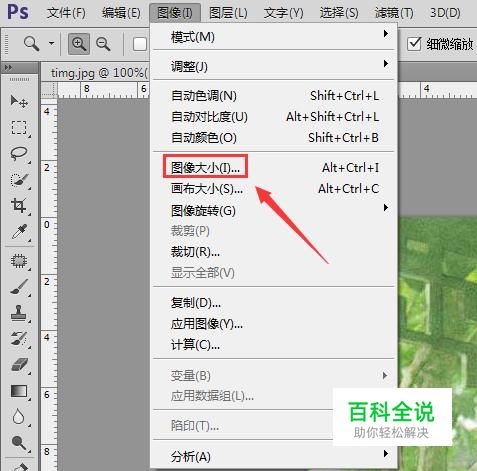Select the Spot Healing Brush tool
The image size is (477, 471).
[19, 261]
